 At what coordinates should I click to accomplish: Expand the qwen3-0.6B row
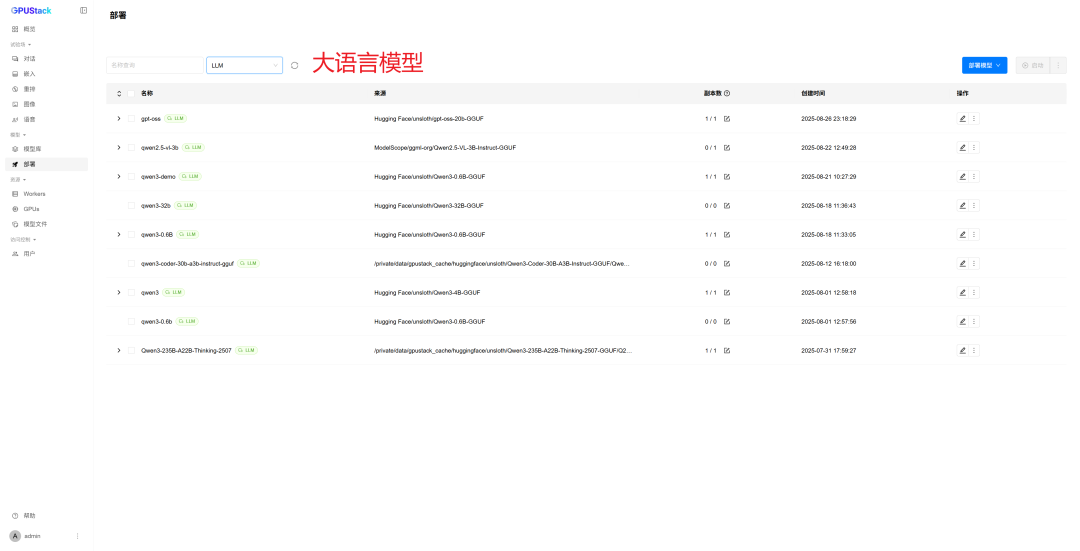[118, 234]
